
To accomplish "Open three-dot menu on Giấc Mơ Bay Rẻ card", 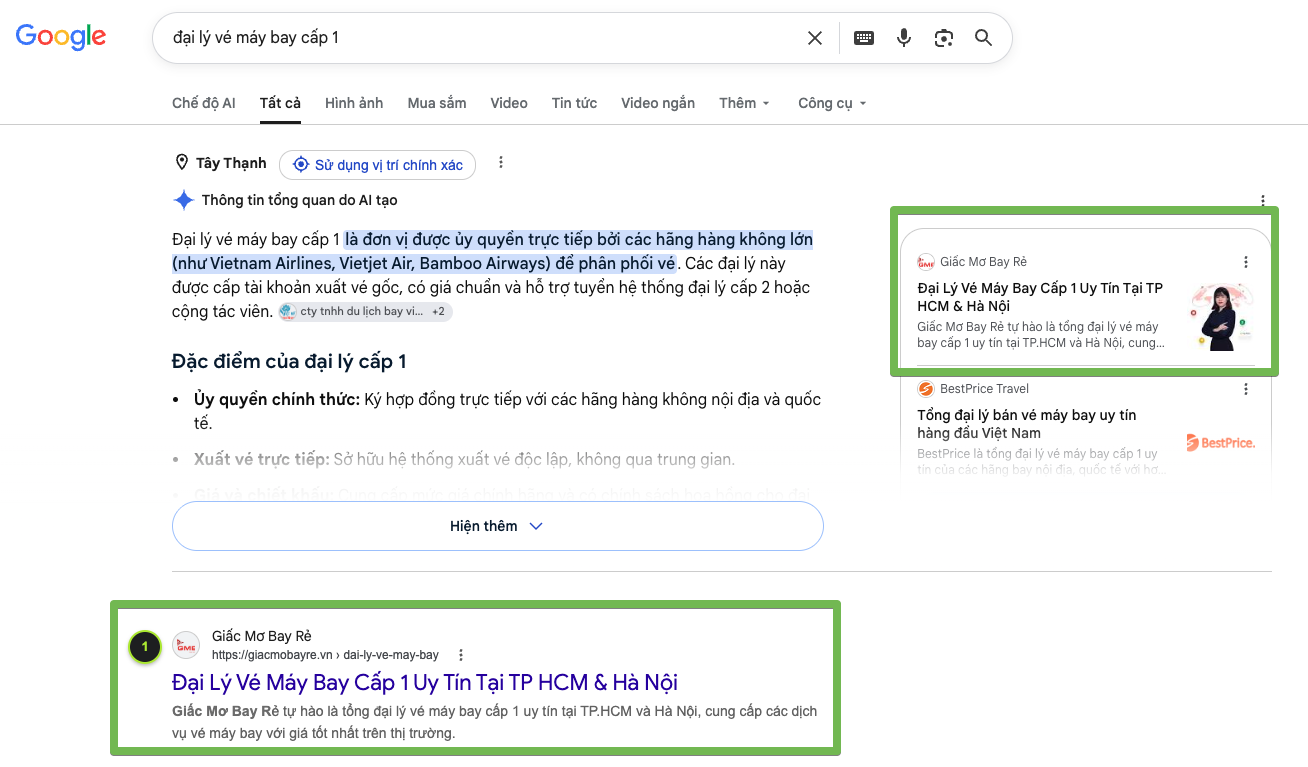I will (1245, 262).
